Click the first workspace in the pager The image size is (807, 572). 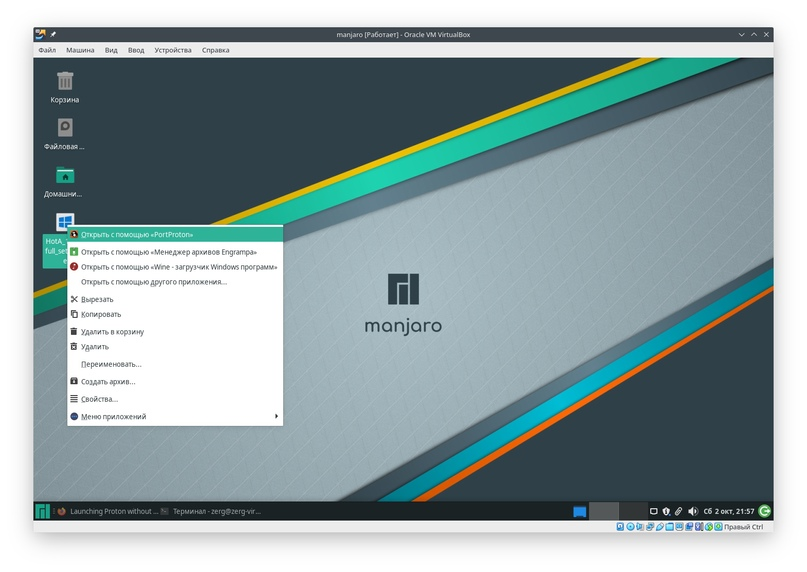point(604,511)
